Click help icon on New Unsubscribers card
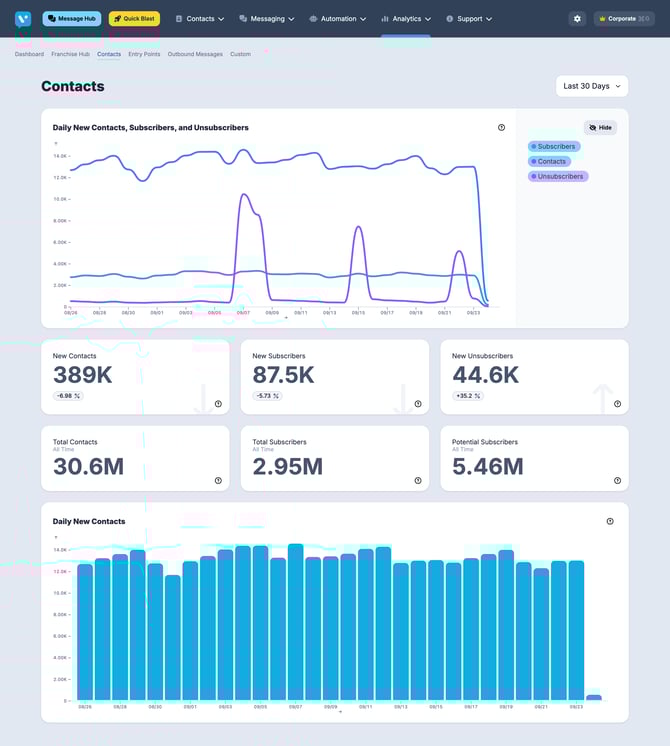This screenshot has height=746, width=670. 617,404
